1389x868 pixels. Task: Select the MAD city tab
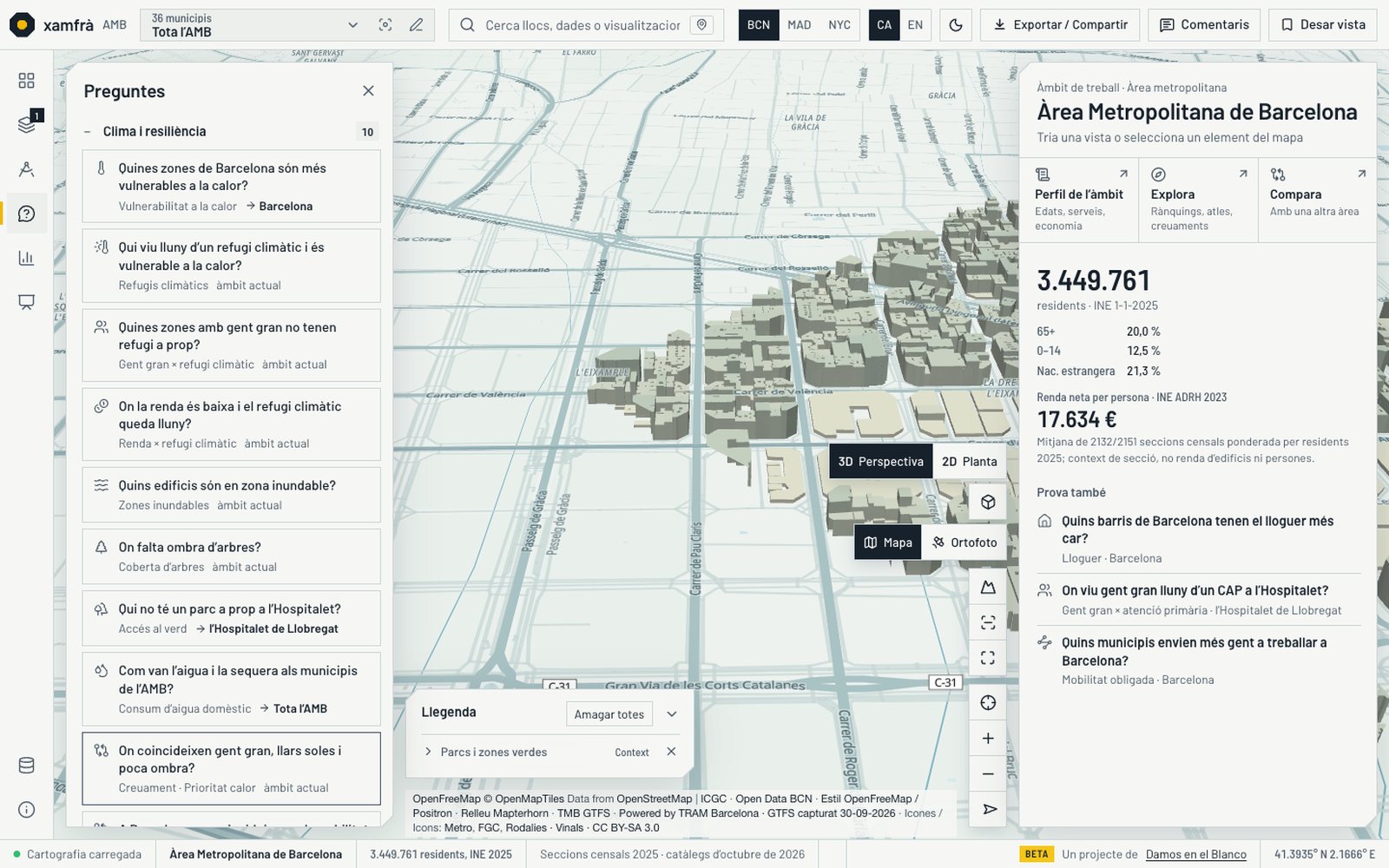pos(800,25)
